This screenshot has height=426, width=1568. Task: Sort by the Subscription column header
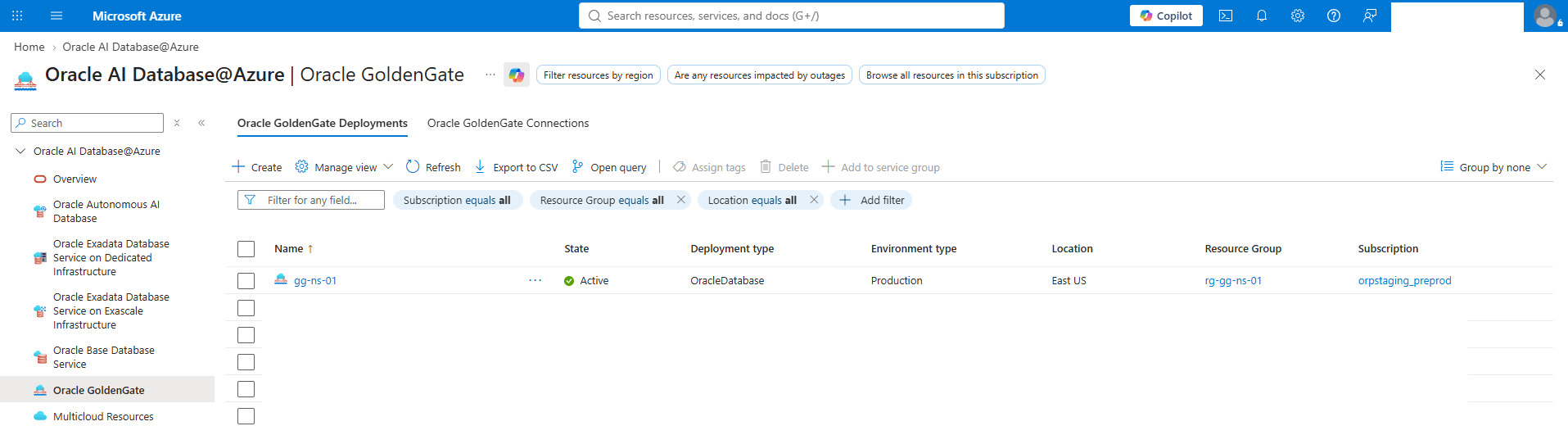1388,248
